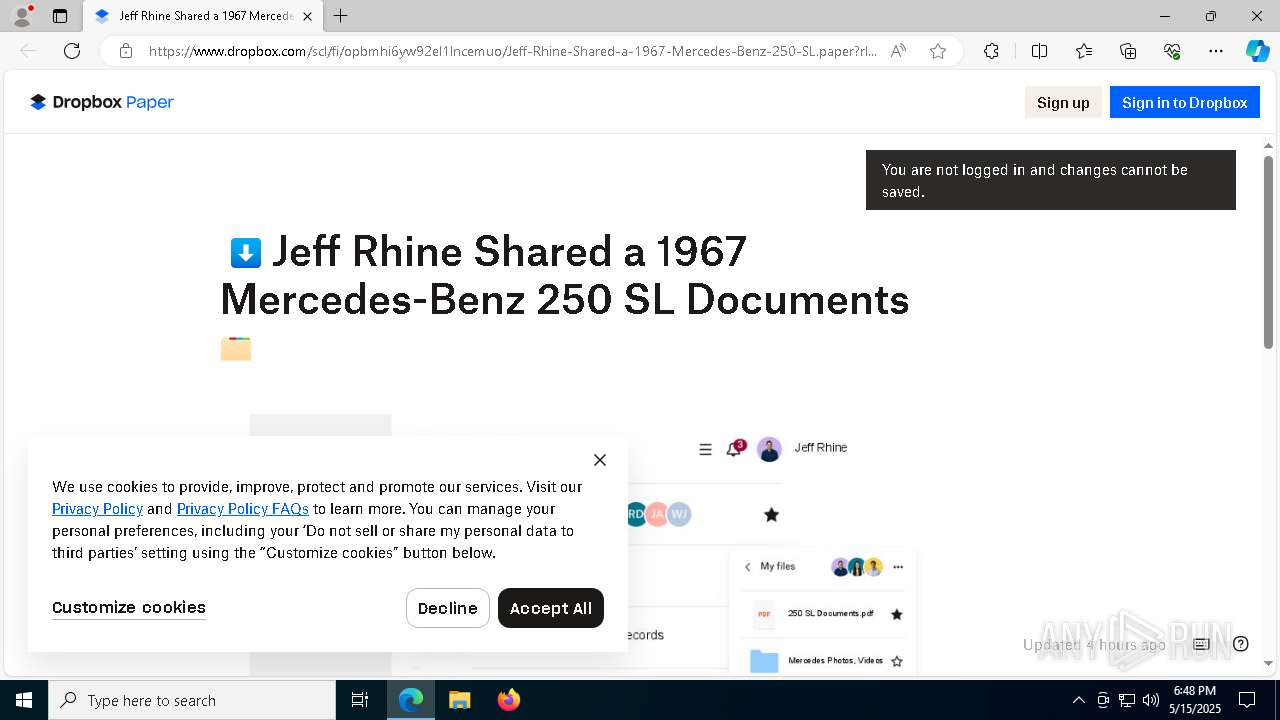1280x720 pixels.
Task: Open the taskbar clock and date
Action: point(1195,700)
